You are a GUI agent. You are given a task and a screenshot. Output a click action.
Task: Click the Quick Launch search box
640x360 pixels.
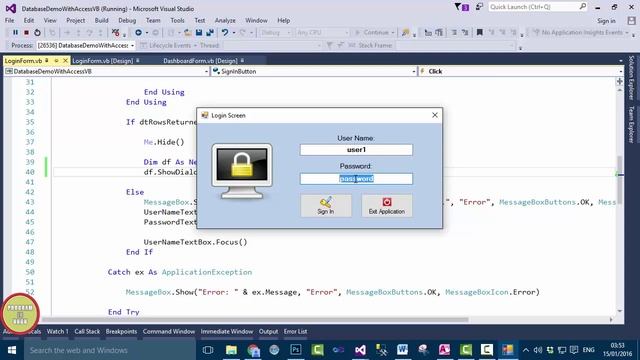pos(538,7)
